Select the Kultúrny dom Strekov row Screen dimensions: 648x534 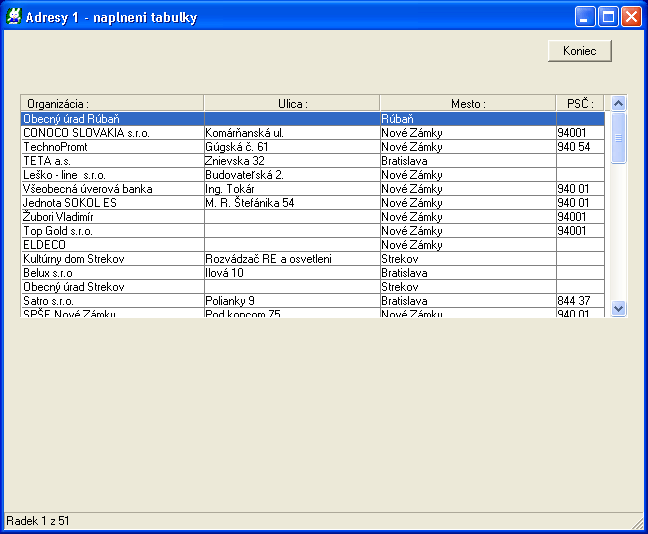[112, 258]
